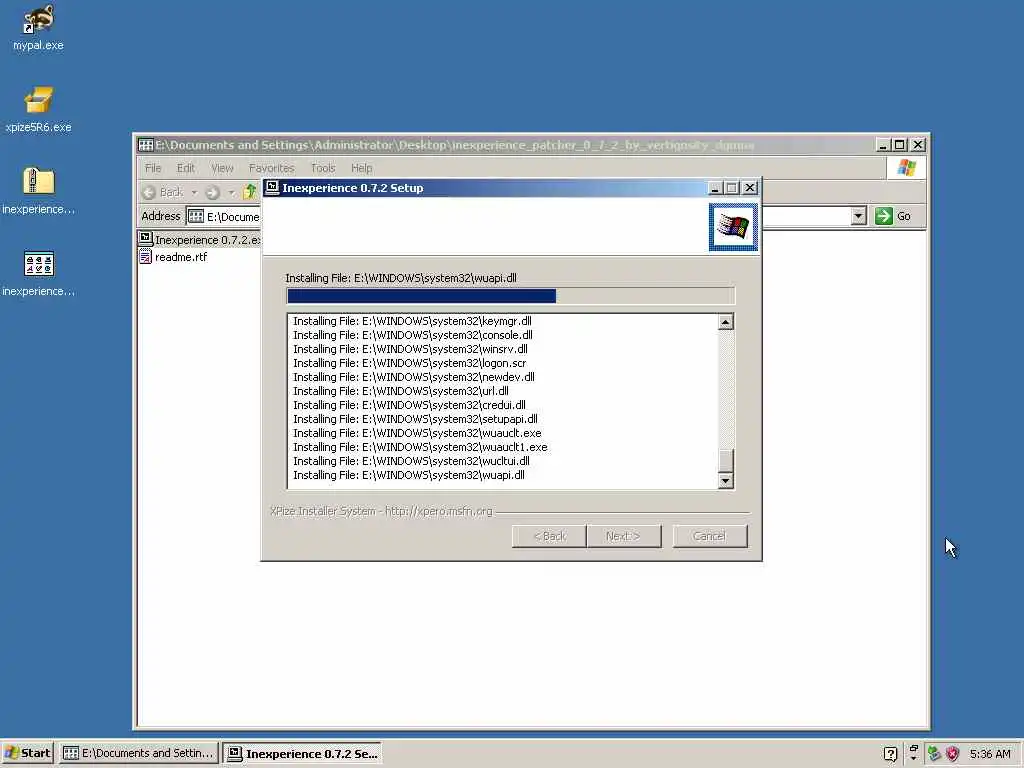Click the wuapi.dll line in log list
The width and height of the screenshot is (1024, 768).
[409, 475]
